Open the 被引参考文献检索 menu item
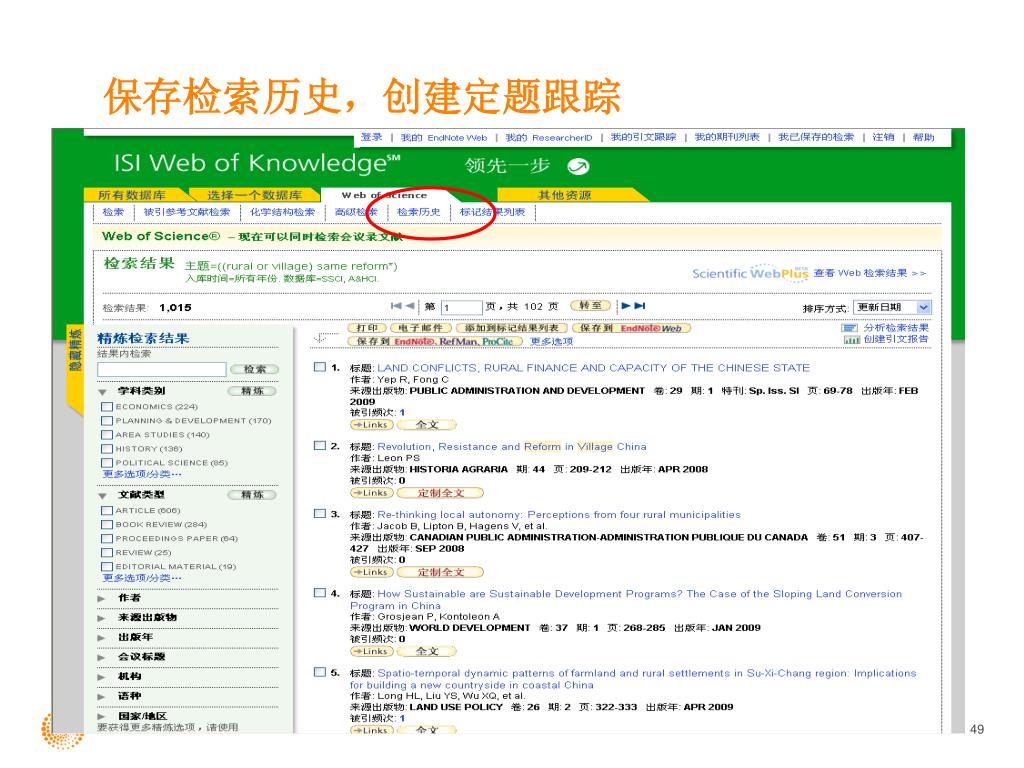 [x=187, y=212]
